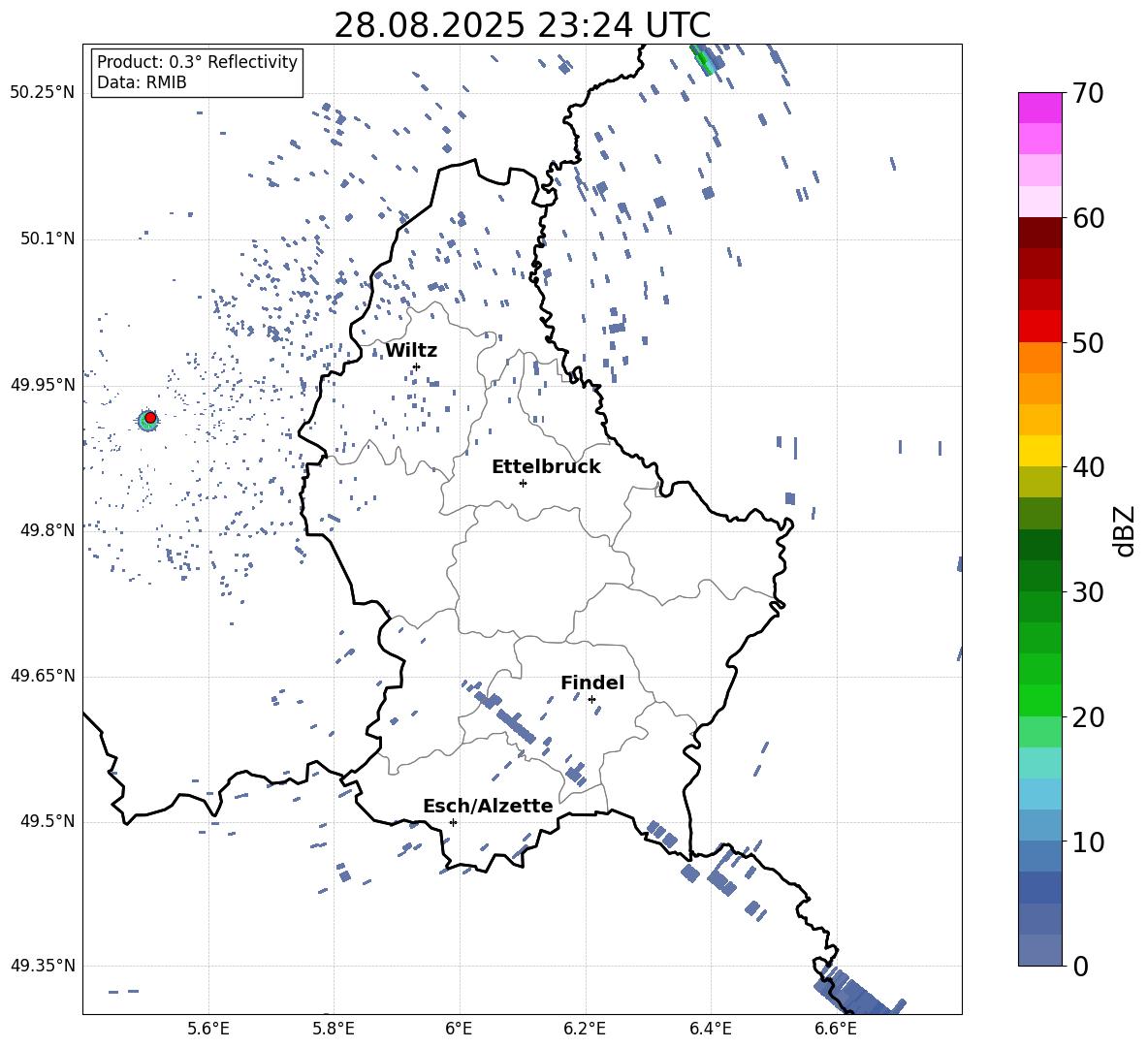Click the 49.5°N latitude label
Viewport: 1148px width, 1048px height.
click(x=47, y=821)
